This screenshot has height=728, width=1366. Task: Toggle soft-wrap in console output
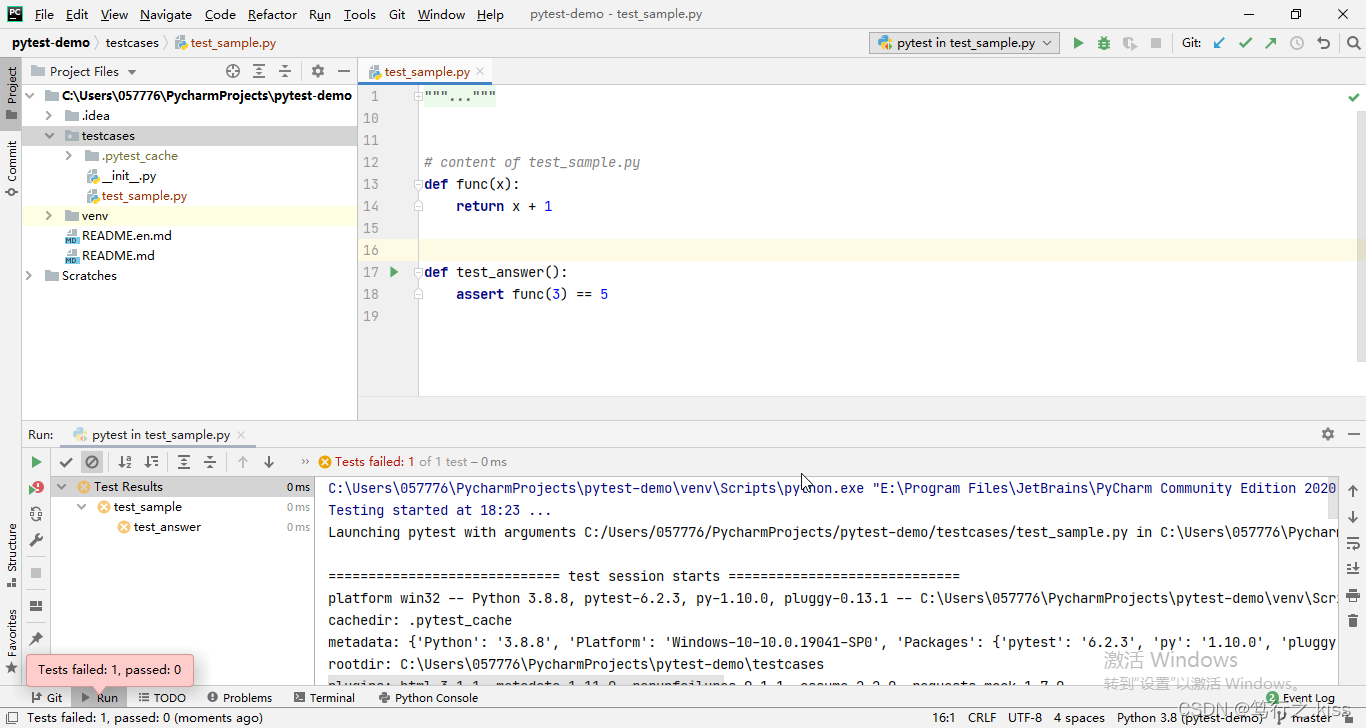(x=1353, y=543)
